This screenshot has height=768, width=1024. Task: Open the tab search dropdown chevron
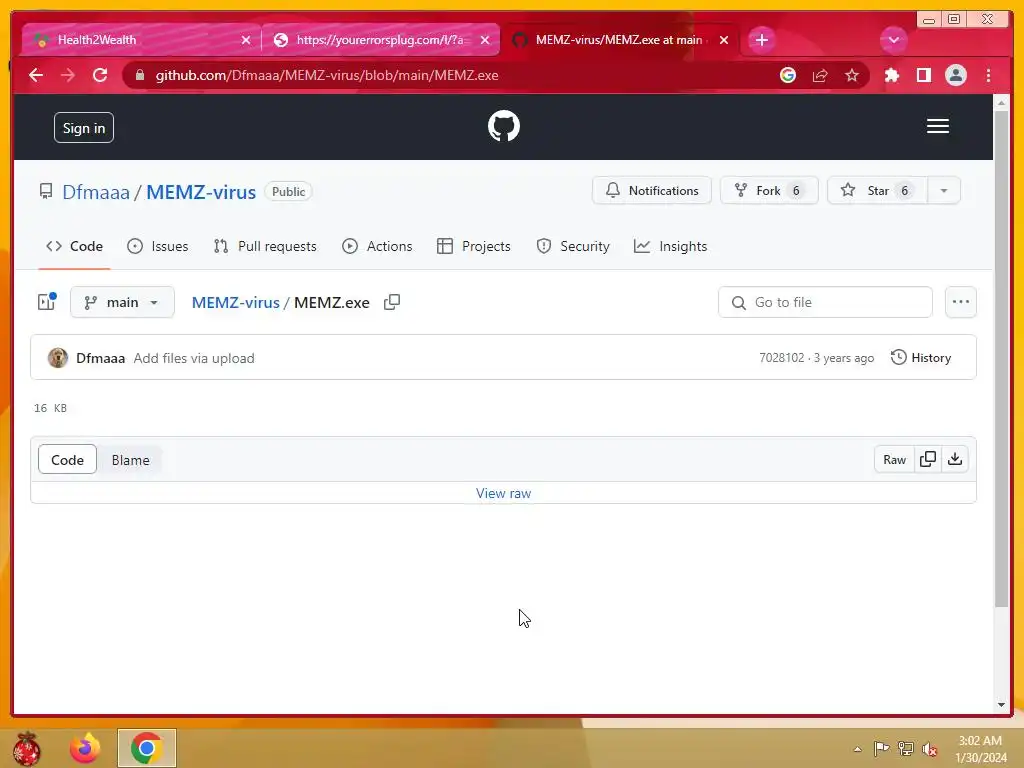[x=893, y=40]
